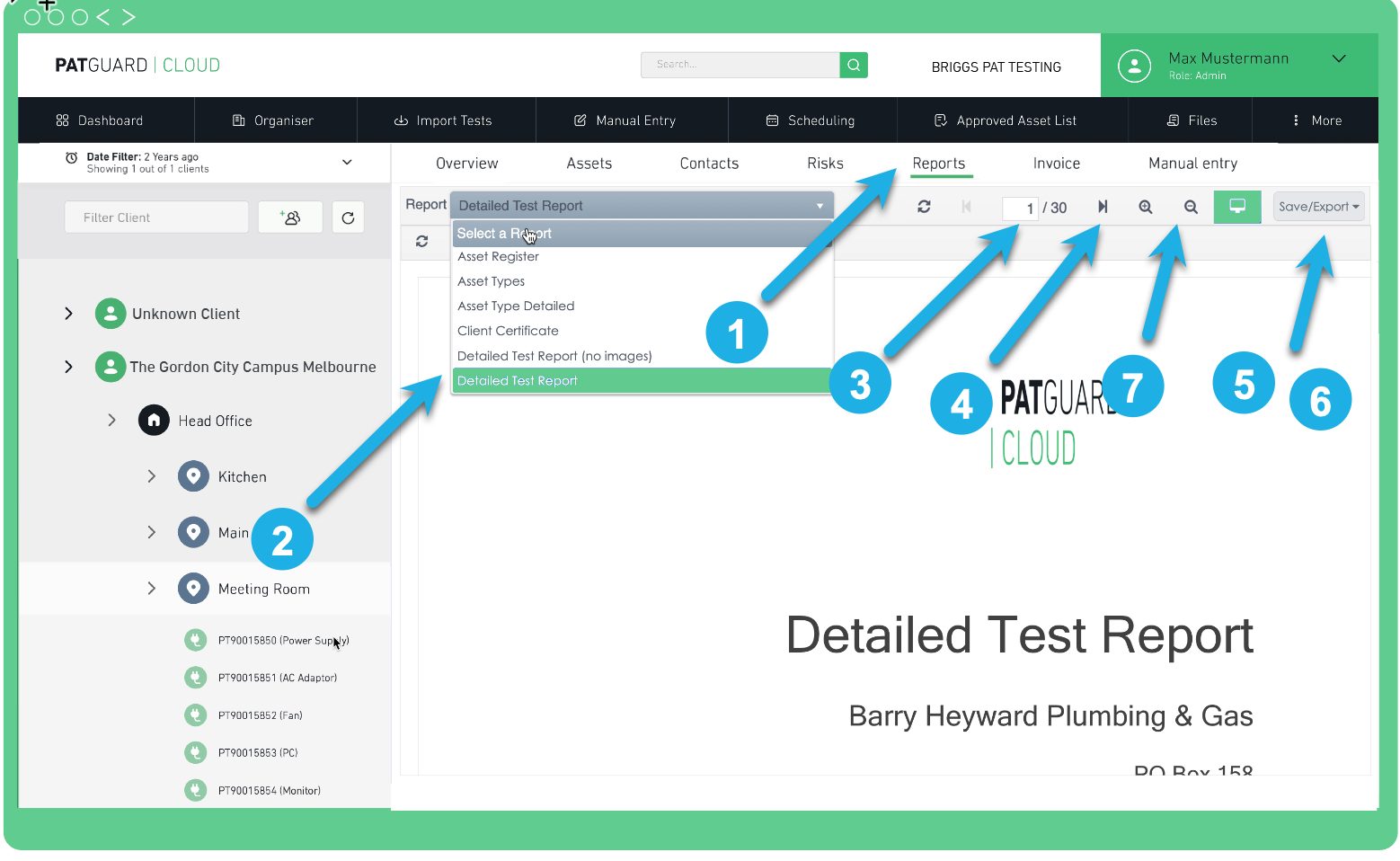The height and width of the screenshot is (861, 1400).
Task: Click the Meeting Room location pin icon
Action: pyautogui.click(x=193, y=589)
